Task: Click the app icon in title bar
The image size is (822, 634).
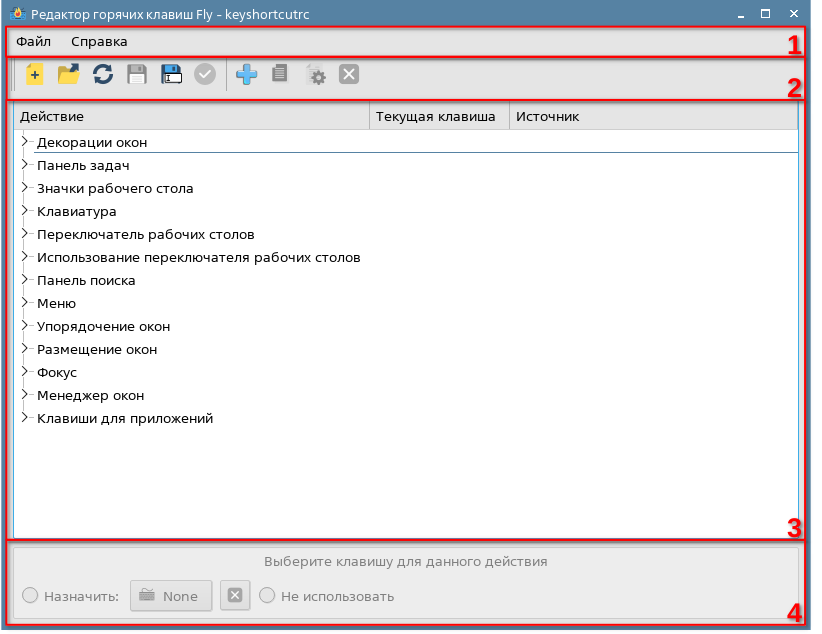Action: [18, 13]
